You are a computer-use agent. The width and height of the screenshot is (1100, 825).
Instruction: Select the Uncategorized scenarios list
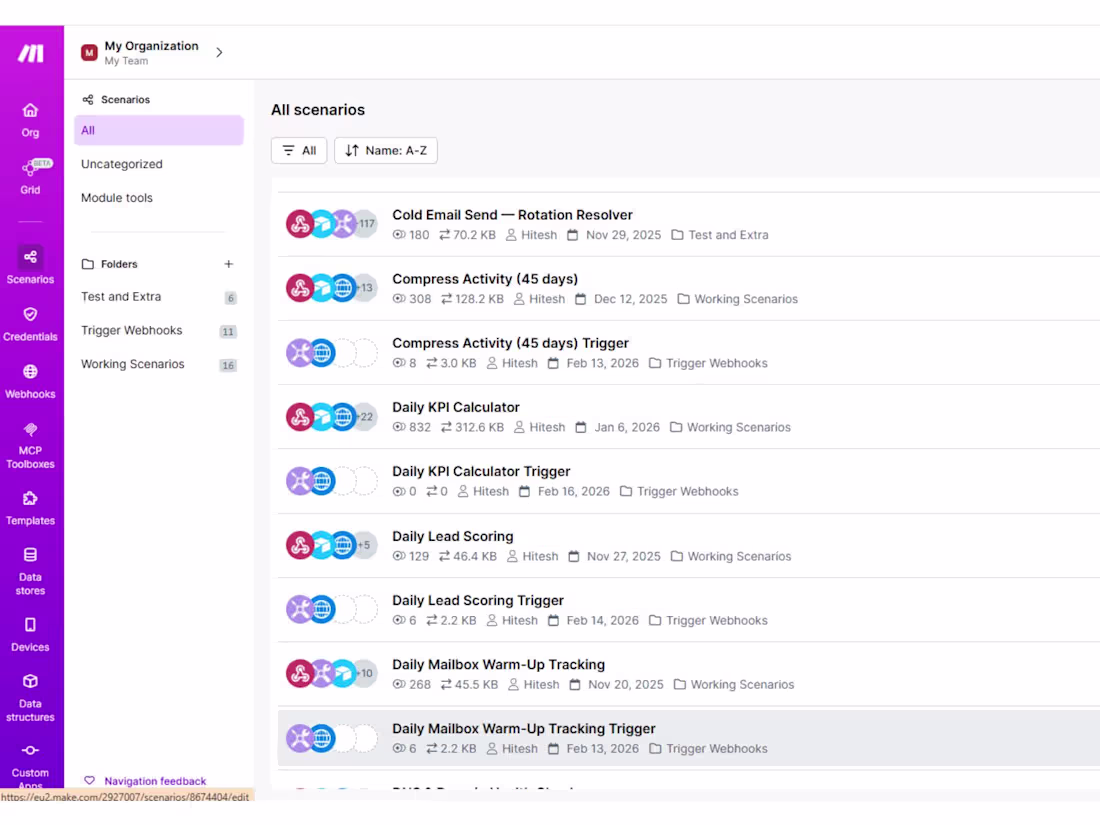[x=121, y=164]
